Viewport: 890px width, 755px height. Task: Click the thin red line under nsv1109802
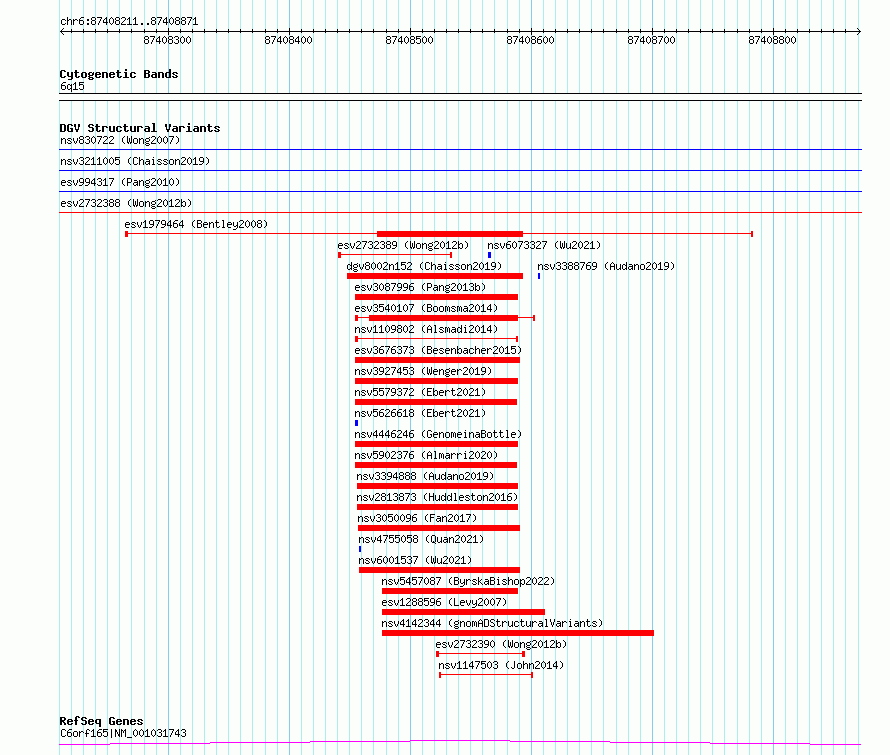point(436,339)
